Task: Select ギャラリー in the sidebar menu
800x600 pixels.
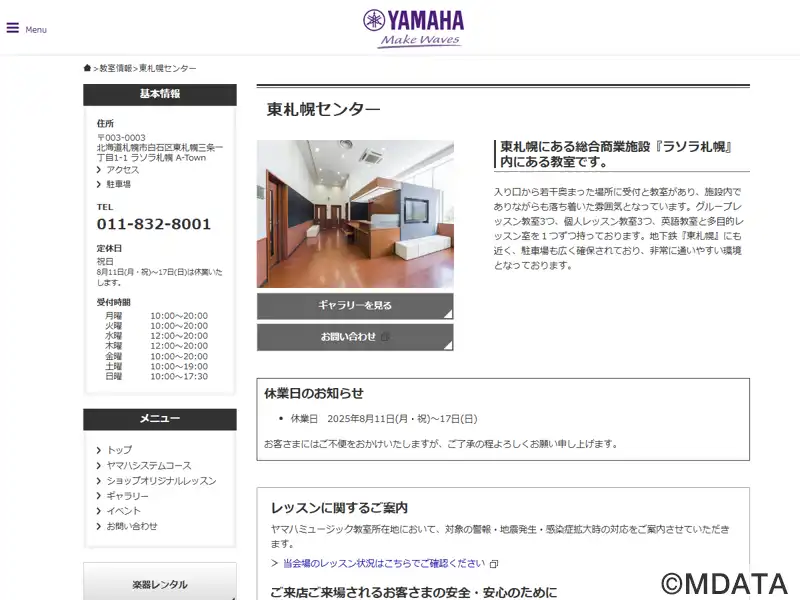Action: click(128, 496)
